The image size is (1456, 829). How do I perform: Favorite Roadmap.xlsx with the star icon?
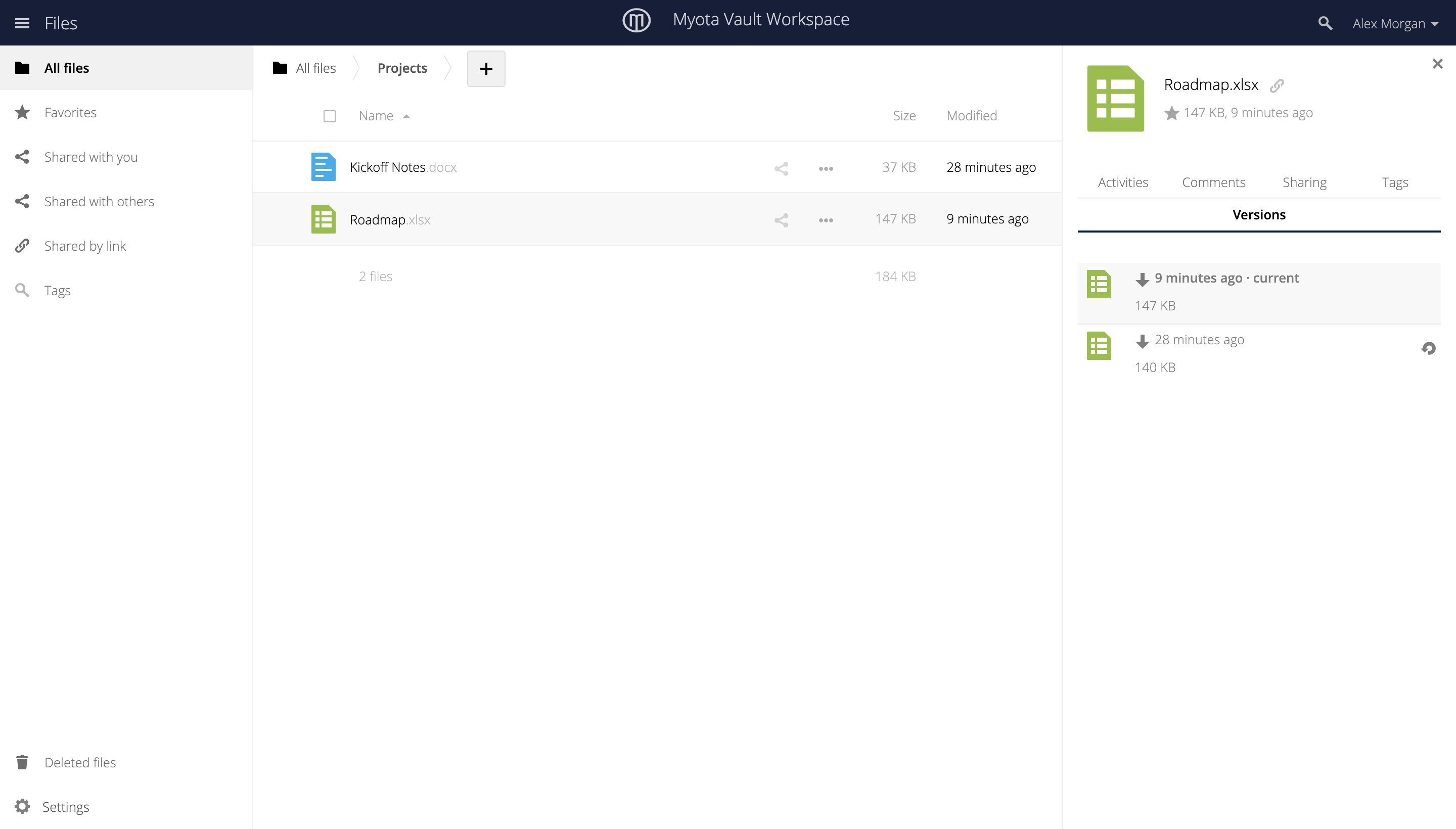(1171, 113)
